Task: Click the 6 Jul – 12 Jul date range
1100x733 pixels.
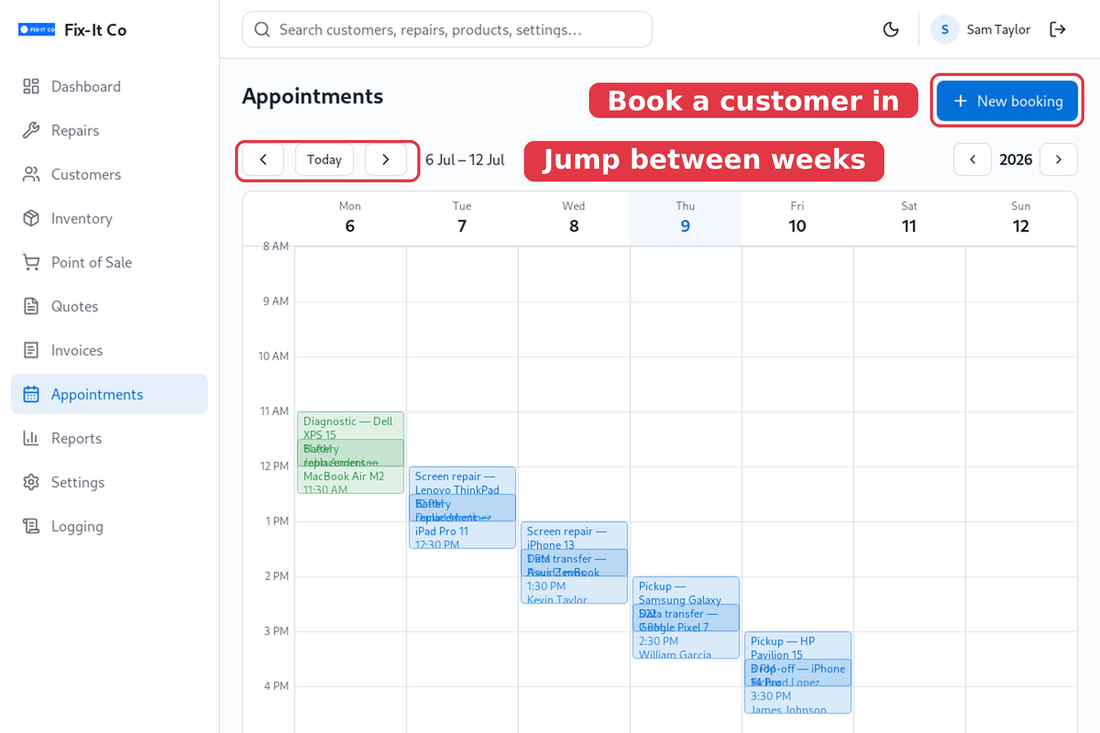Action: click(465, 160)
